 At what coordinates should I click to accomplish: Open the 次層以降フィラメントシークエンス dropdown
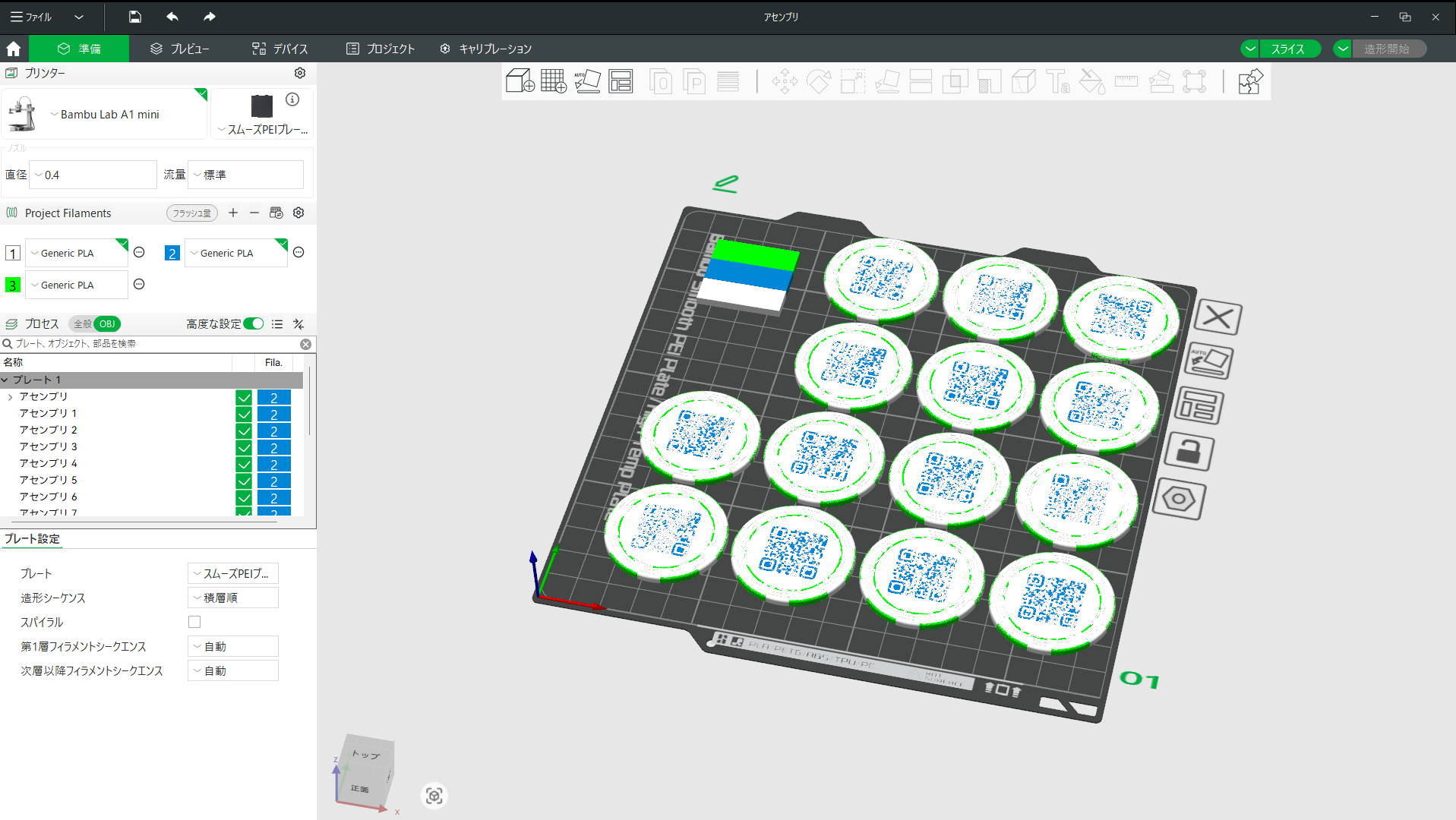point(233,670)
